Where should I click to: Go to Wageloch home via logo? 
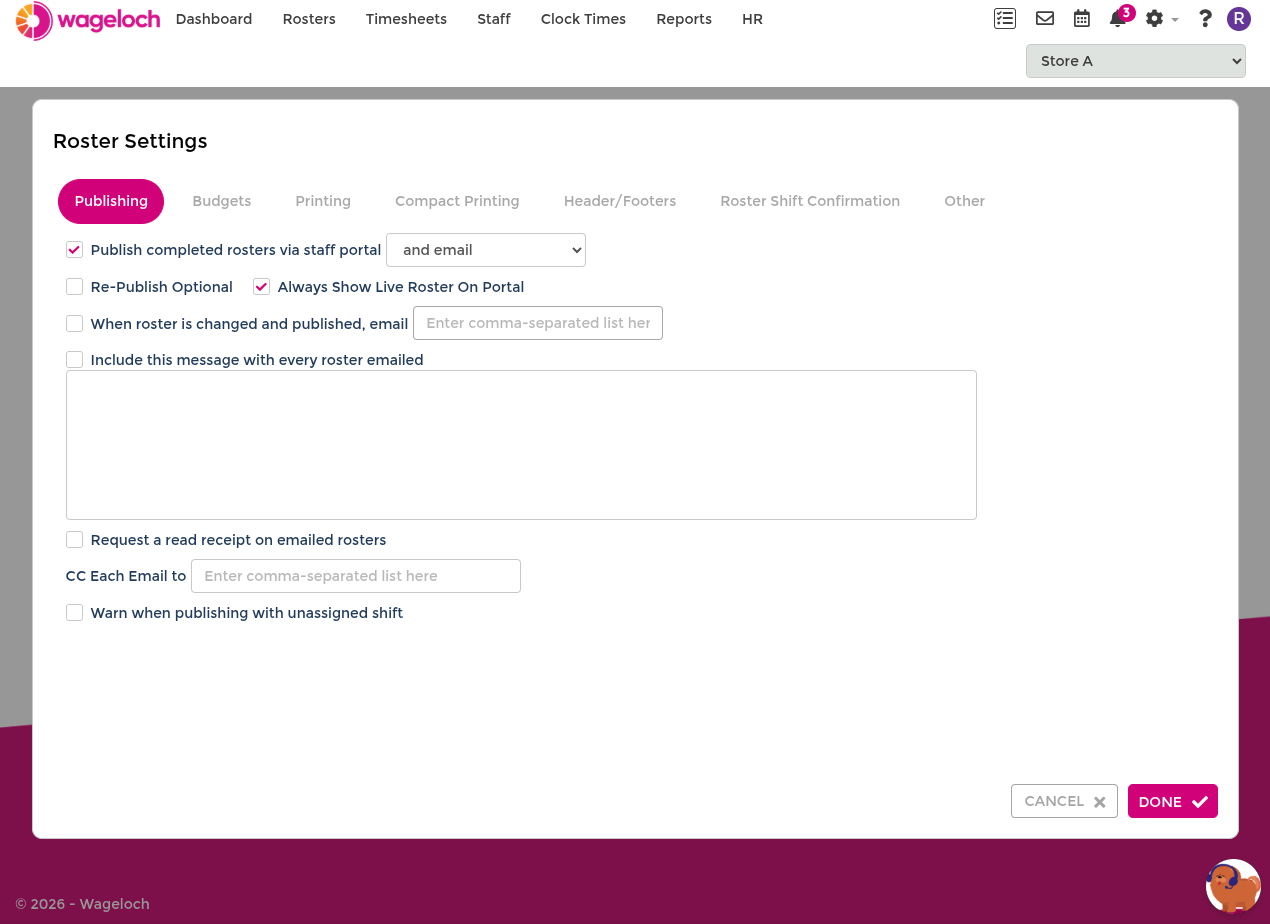click(x=88, y=20)
